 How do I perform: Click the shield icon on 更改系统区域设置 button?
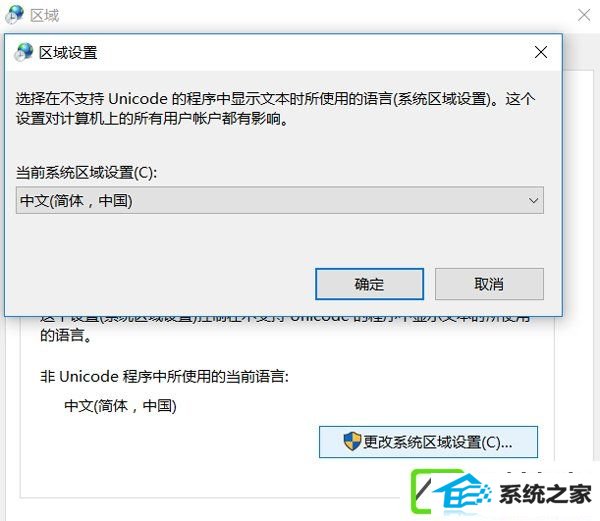(x=352, y=441)
